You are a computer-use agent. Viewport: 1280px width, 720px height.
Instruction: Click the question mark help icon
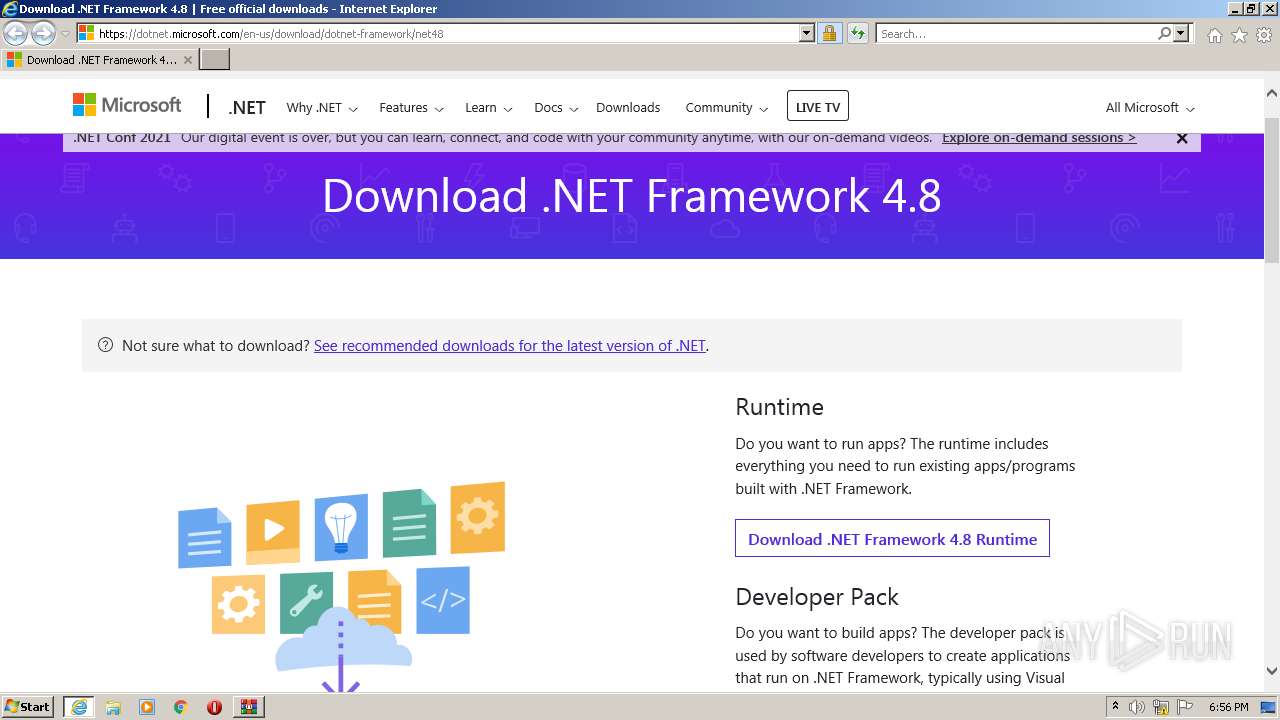[105, 345]
